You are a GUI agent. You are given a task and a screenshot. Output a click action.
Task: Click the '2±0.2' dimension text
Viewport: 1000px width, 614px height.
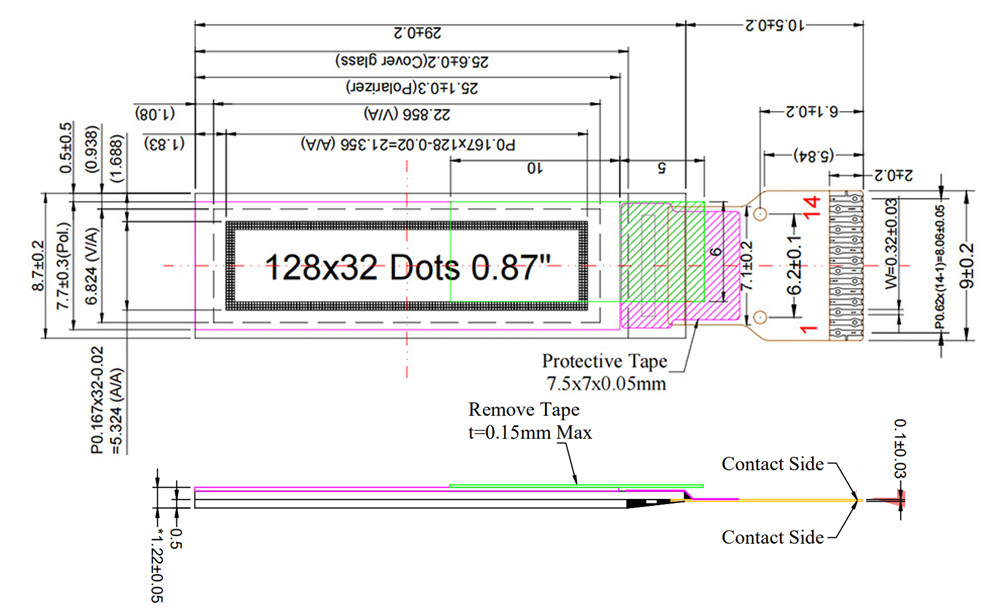pyautogui.click(x=893, y=175)
